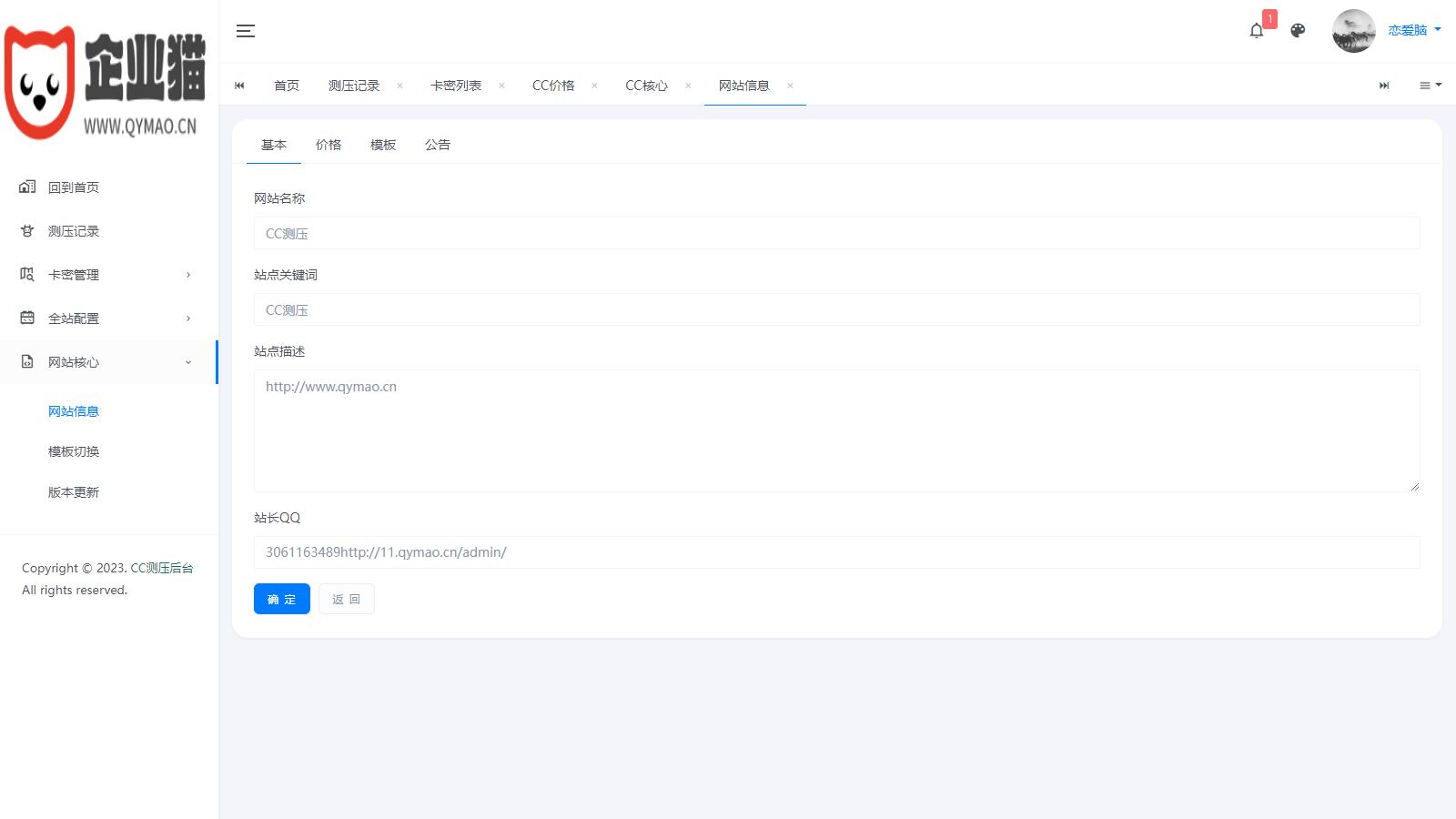The height and width of the screenshot is (819, 1456).
Task: Click the 测压记录 sidebar icon
Action: (x=27, y=231)
